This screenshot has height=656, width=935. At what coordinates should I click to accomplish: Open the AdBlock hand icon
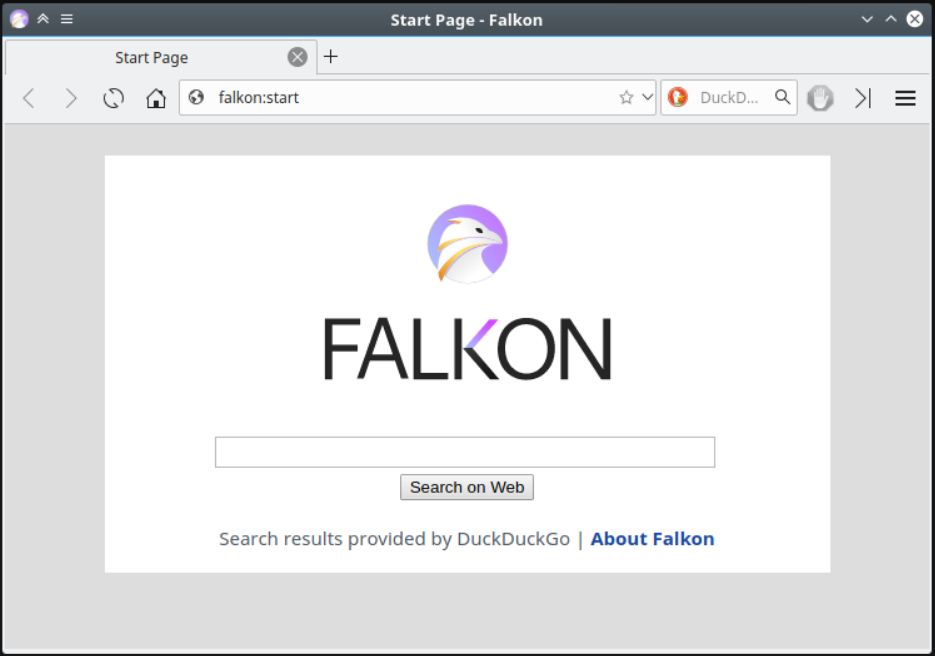(x=820, y=98)
